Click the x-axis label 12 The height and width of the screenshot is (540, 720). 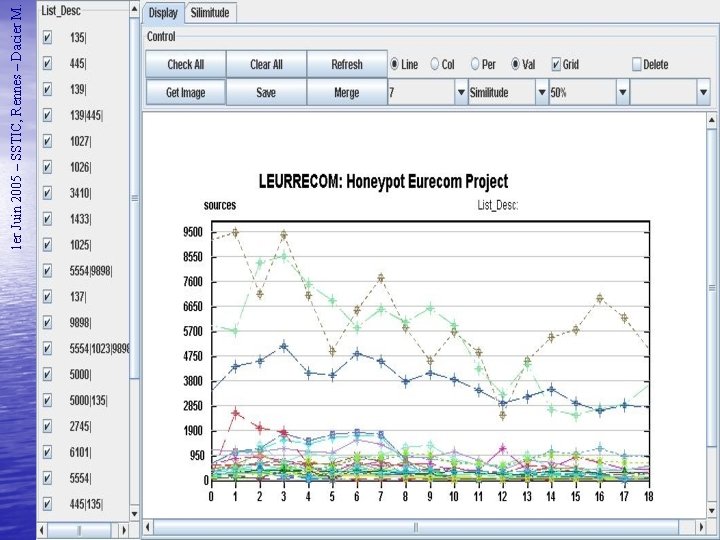coord(502,496)
